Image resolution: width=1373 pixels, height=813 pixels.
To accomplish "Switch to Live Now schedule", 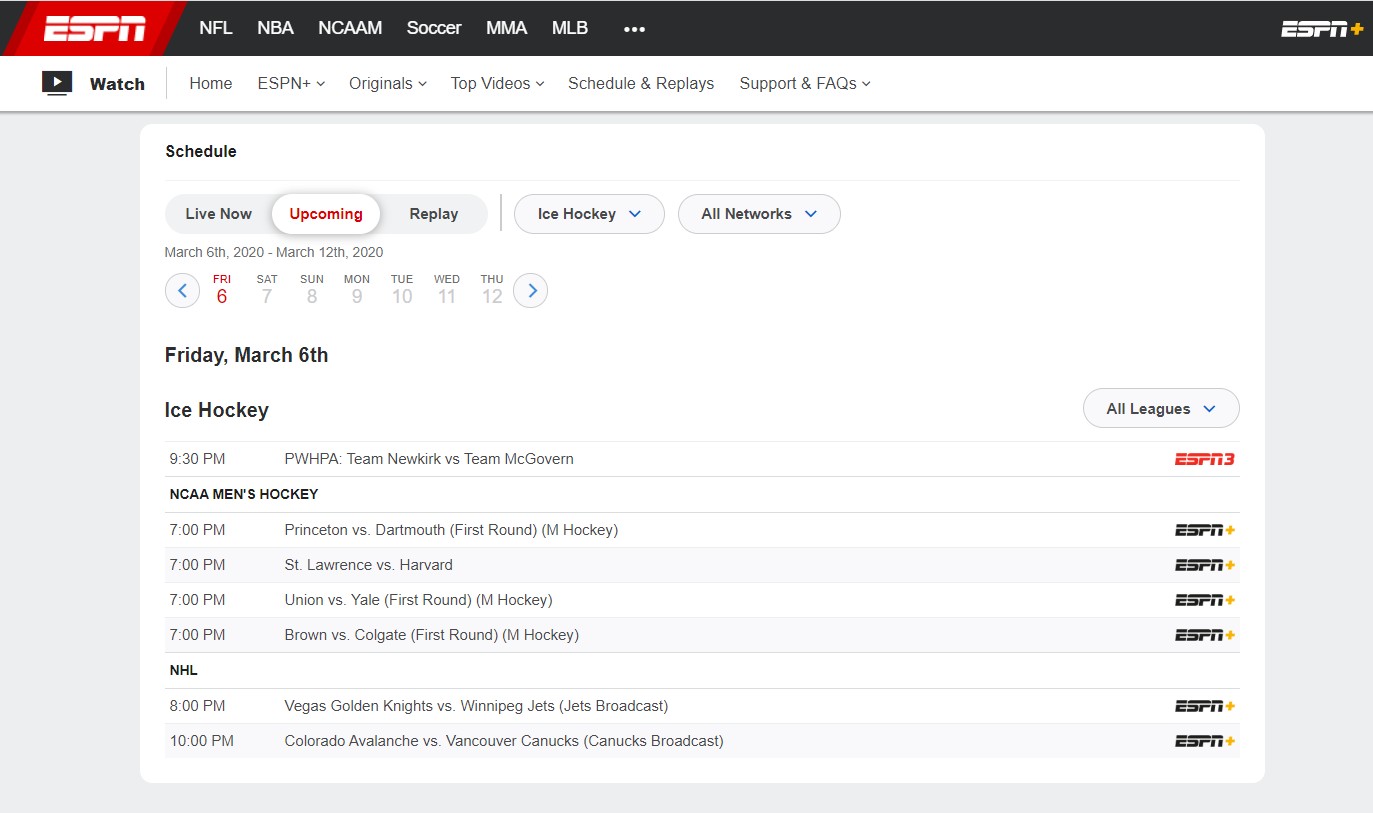I will (x=218, y=214).
